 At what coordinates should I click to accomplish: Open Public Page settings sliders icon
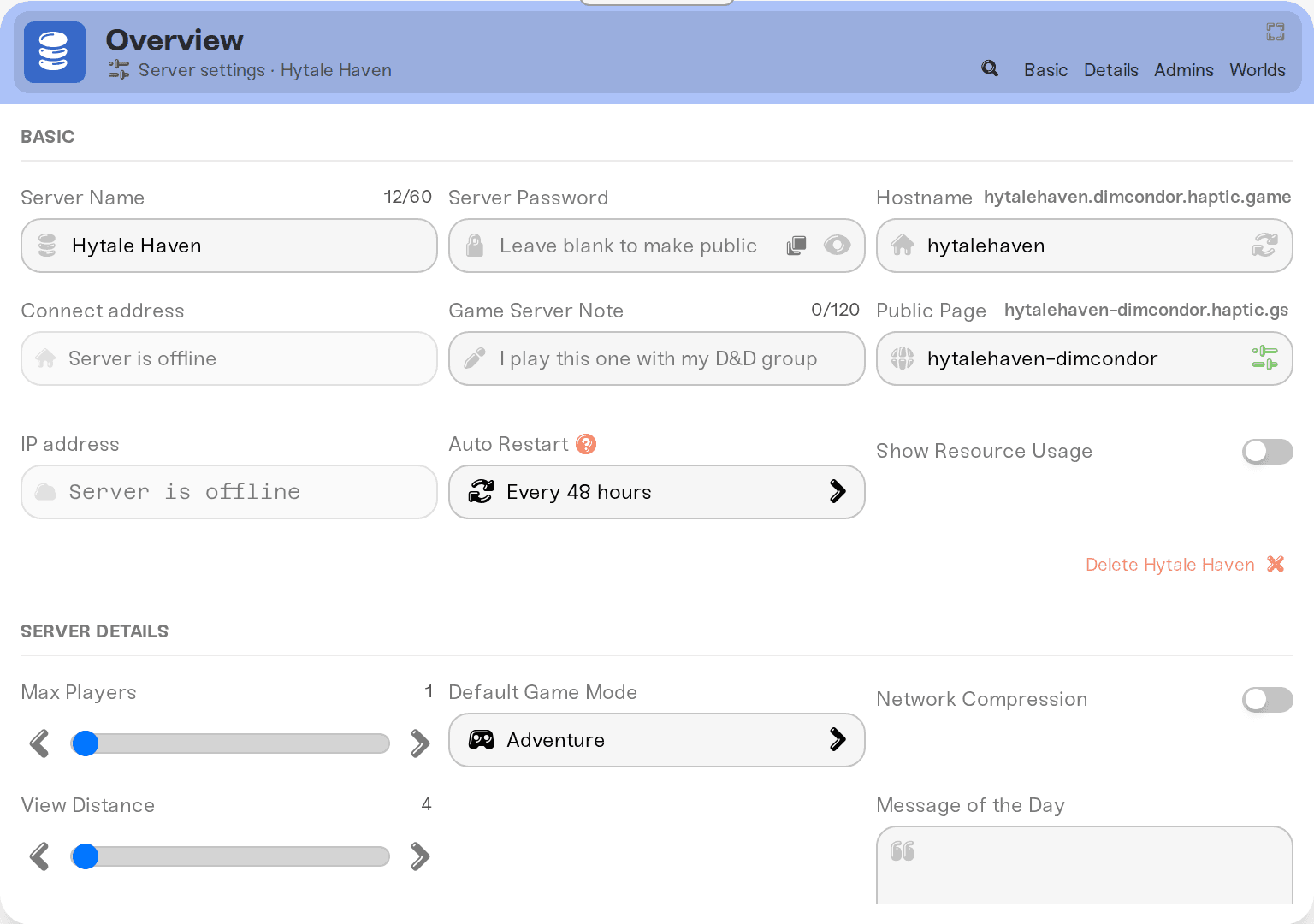[1264, 358]
